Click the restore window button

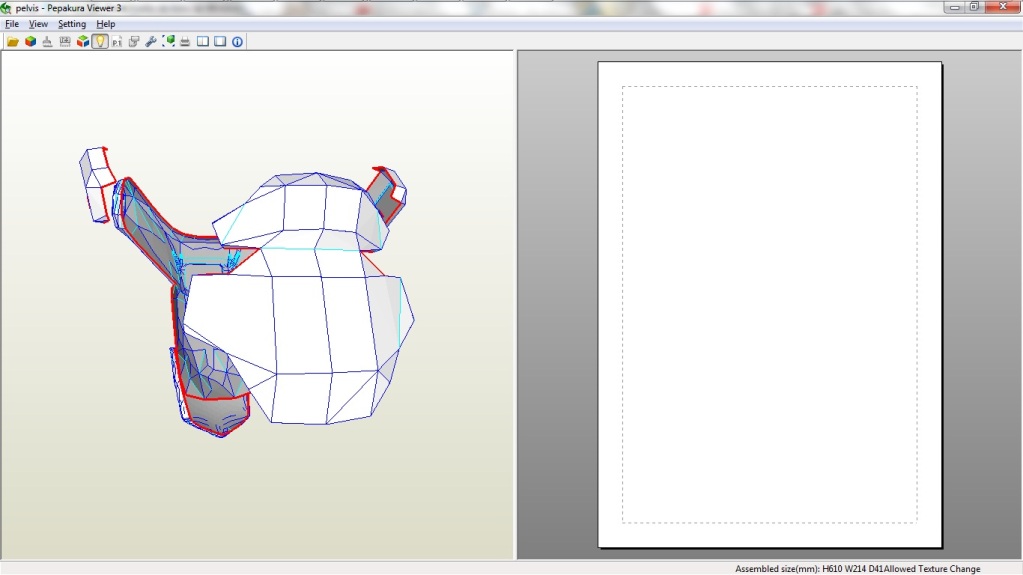(974, 7)
